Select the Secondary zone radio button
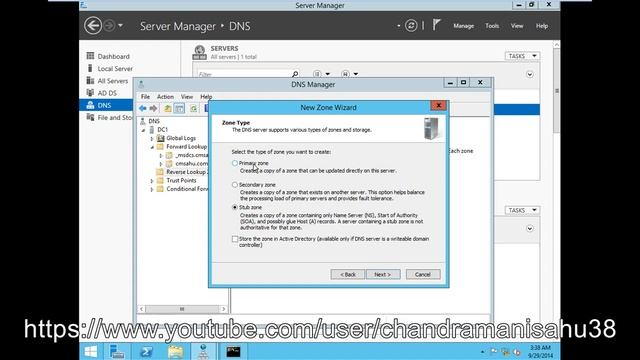The height and width of the screenshot is (360, 640). click(x=235, y=185)
